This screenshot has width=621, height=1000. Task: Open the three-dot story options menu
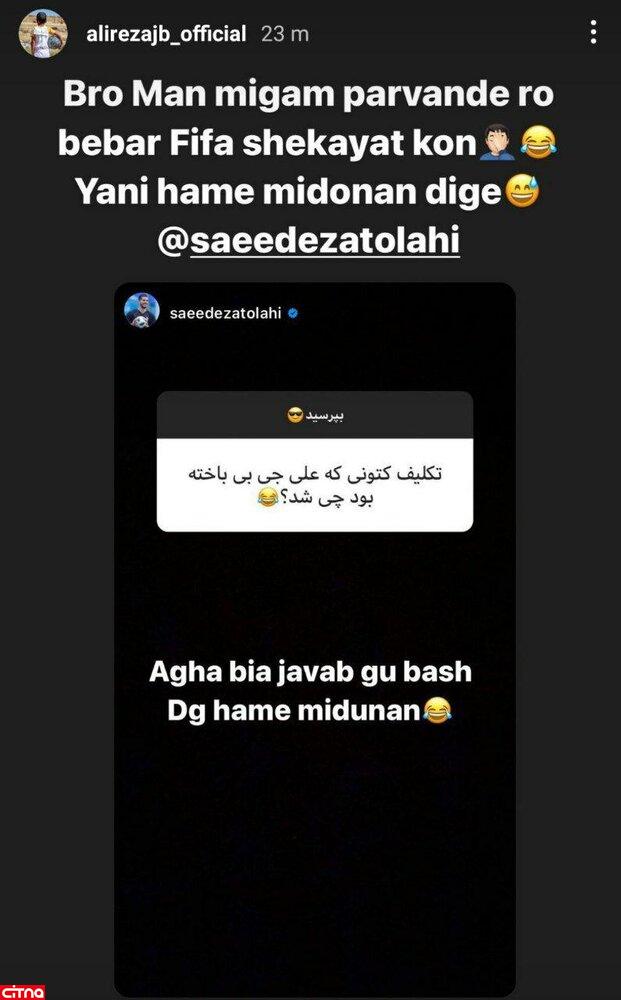[593, 32]
